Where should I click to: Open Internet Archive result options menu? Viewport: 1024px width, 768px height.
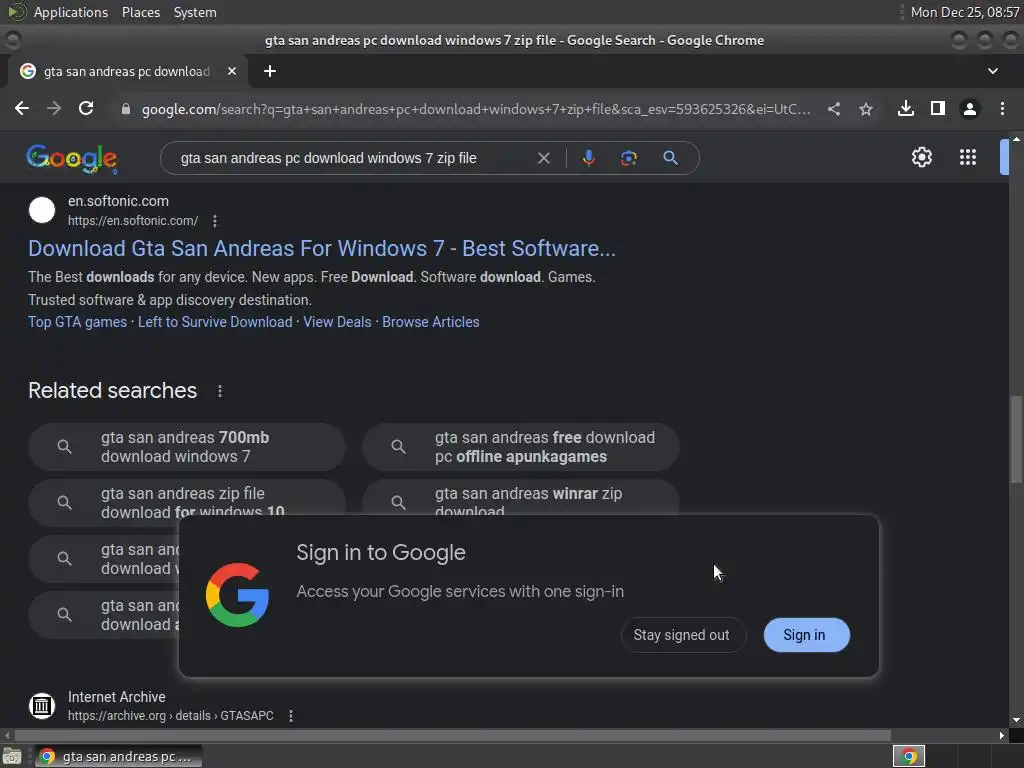(291, 716)
